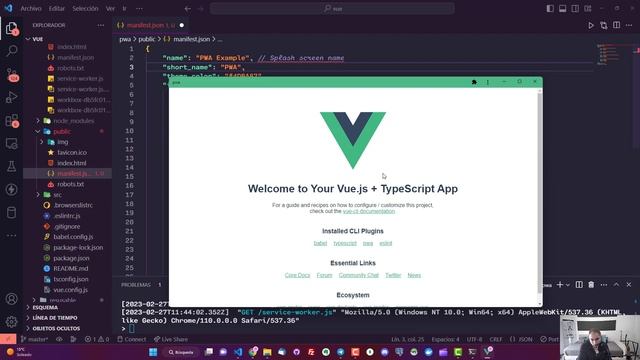This screenshot has height=360, width=640.
Task: Open the Manage gear menu
Action: click(x=11, y=322)
